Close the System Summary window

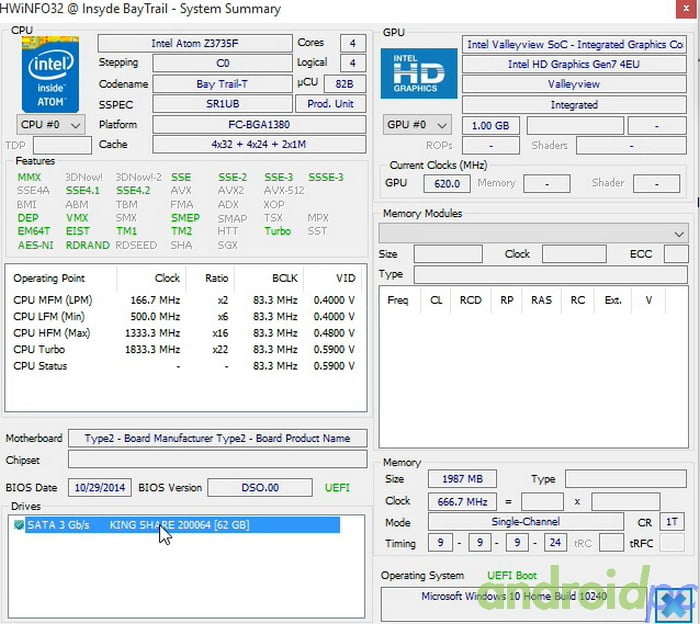[687, 9]
